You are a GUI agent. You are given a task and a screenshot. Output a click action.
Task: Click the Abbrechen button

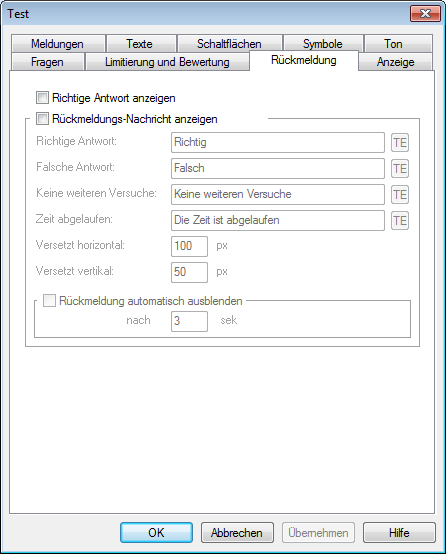pos(237,532)
